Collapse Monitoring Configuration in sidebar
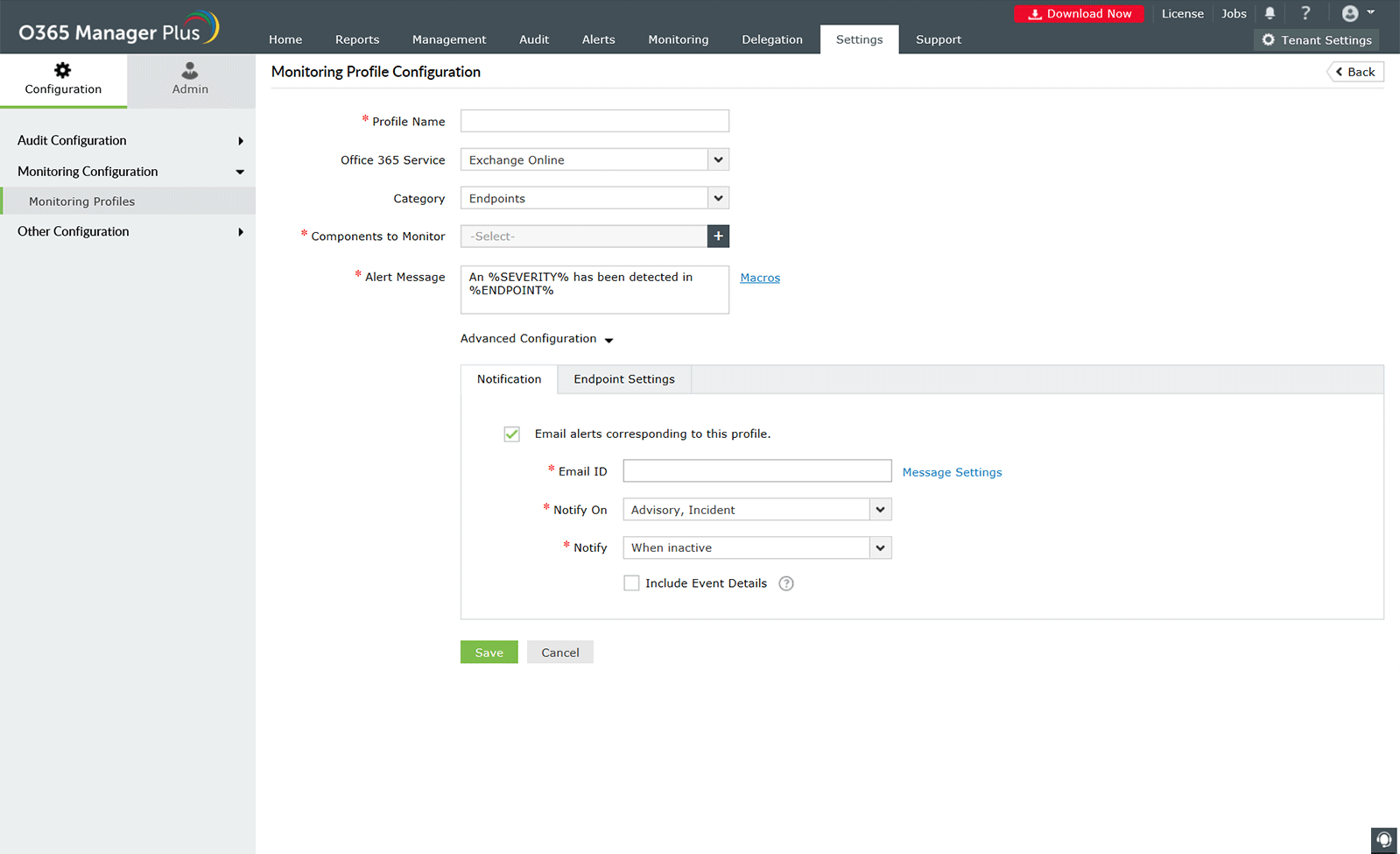The height and width of the screenshot is (854, 1400). [x=128, y=172]
